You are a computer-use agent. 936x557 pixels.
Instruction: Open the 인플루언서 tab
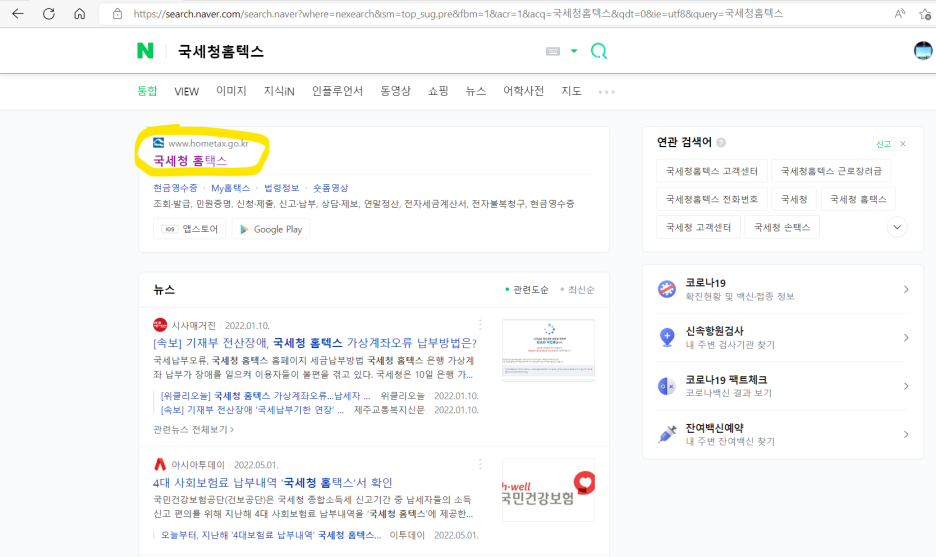pos(337,91)
